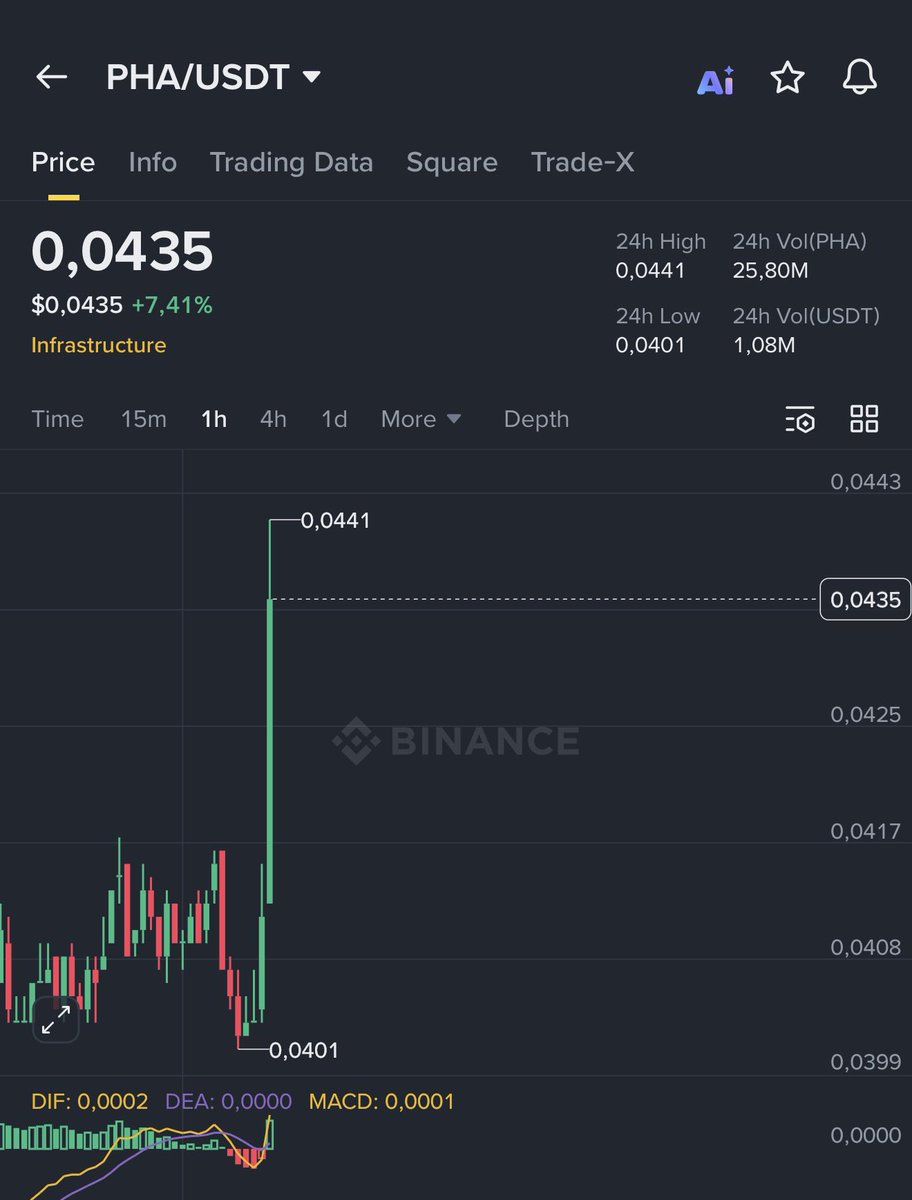This screenshot has height=1200, width=912.
Task: Expand chart to fullscreen
Action: (55, 1019)
